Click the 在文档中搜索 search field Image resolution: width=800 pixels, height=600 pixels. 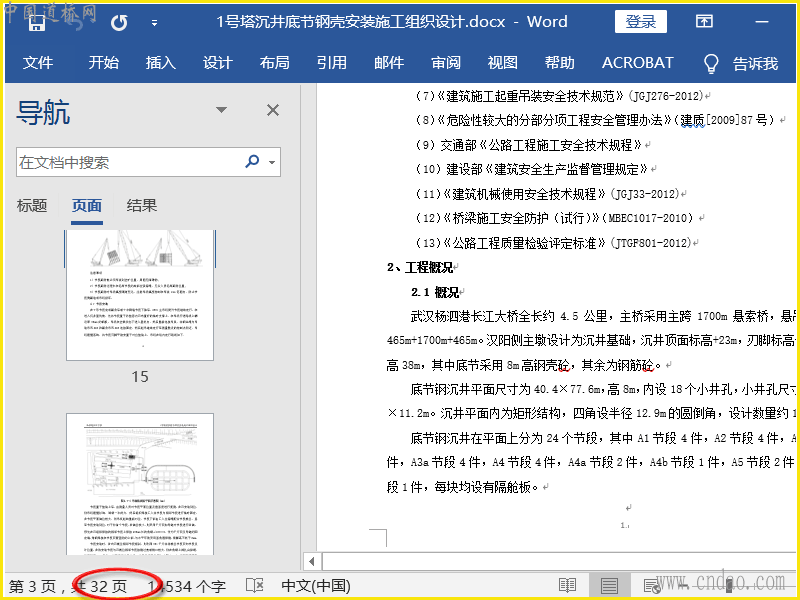(130, 162)
